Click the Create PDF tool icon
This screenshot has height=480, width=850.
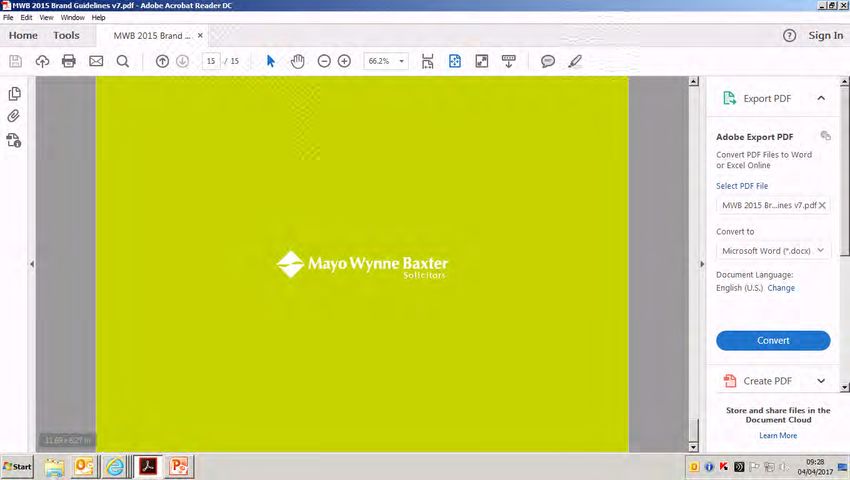tap(730, 381)
